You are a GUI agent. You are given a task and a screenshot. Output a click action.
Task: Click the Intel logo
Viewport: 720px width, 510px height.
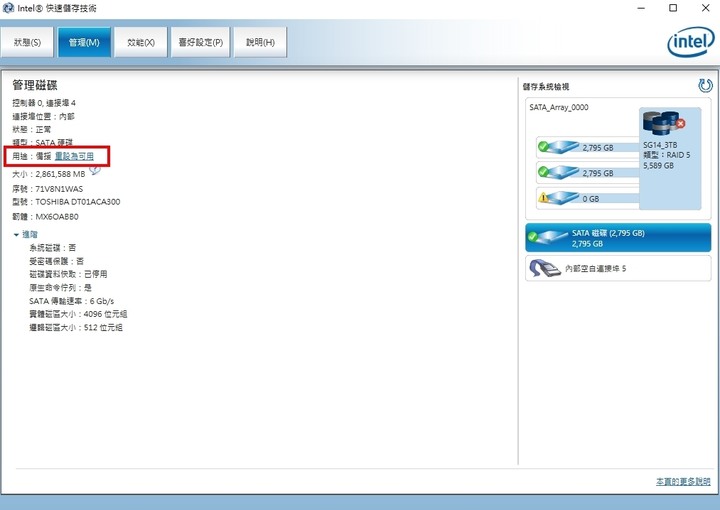(691, 42)
